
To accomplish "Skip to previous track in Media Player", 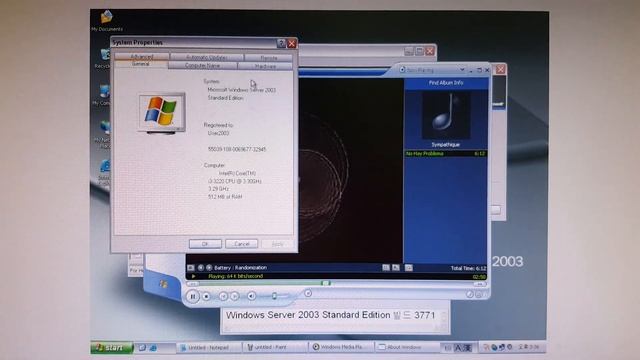I will [x=223, y=296].
